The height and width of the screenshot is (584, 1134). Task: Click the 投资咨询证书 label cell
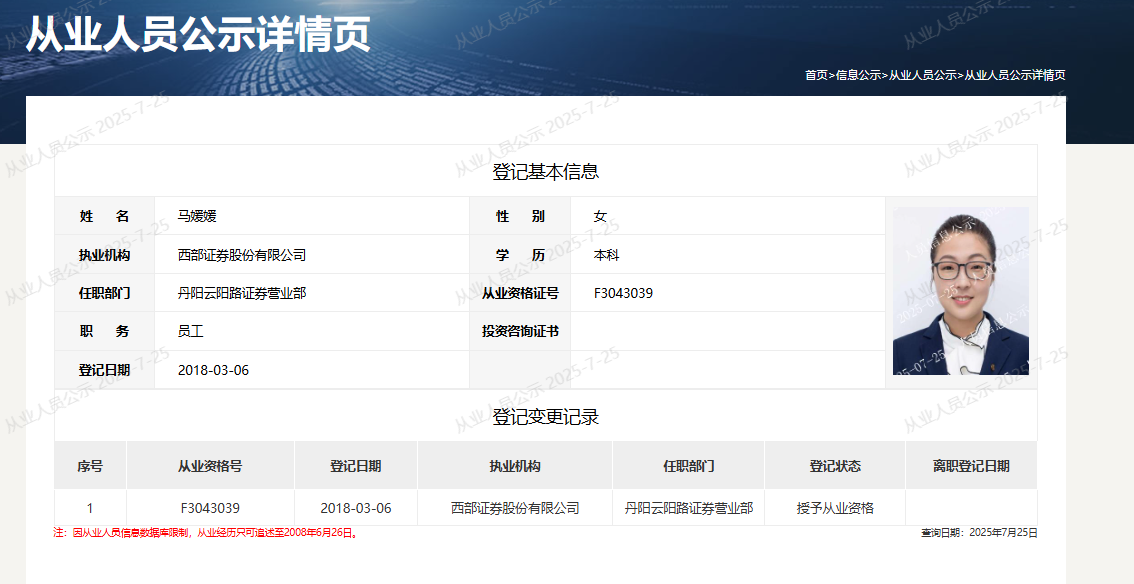pyautogui.click(x=520, y=331)
